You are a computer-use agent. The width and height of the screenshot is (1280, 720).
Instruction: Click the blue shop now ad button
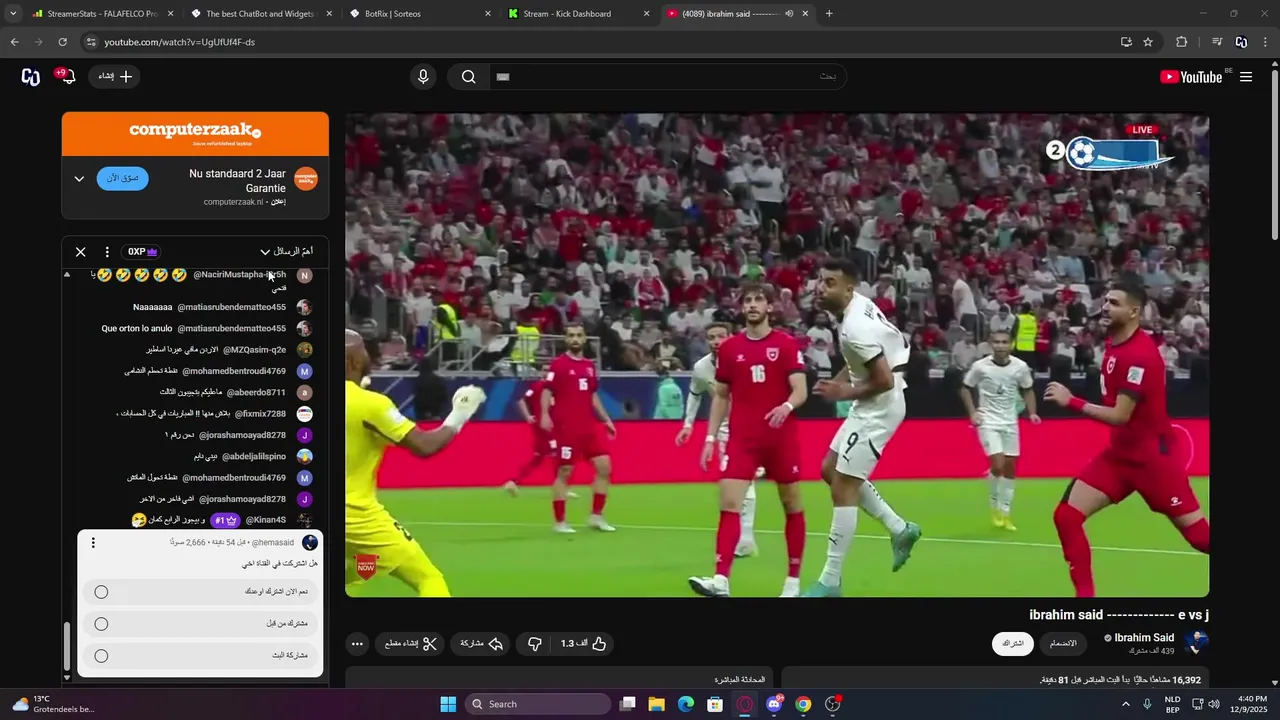123,179
